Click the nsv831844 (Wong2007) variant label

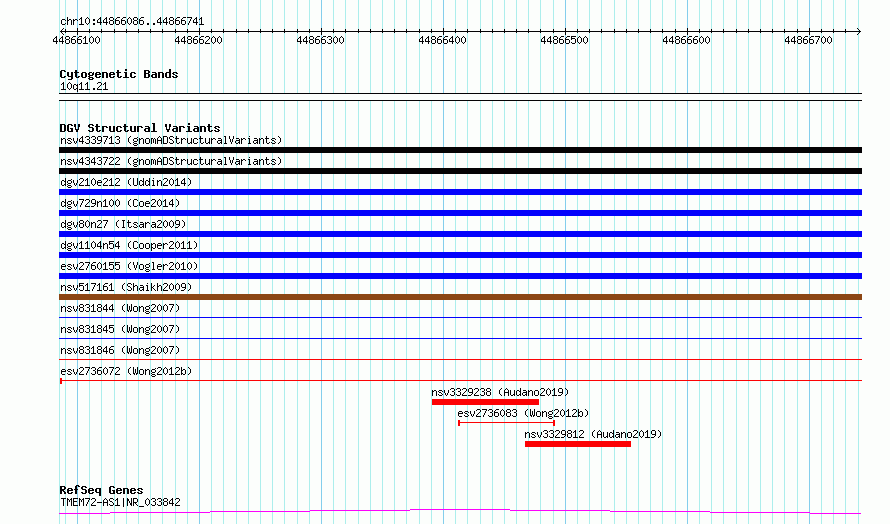120,308
